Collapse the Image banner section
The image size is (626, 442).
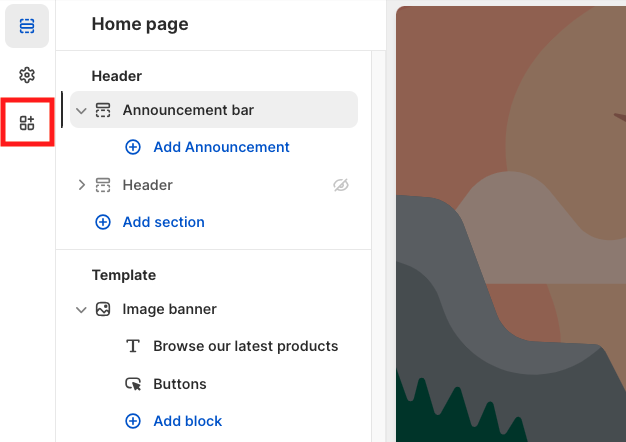(82, 309)
